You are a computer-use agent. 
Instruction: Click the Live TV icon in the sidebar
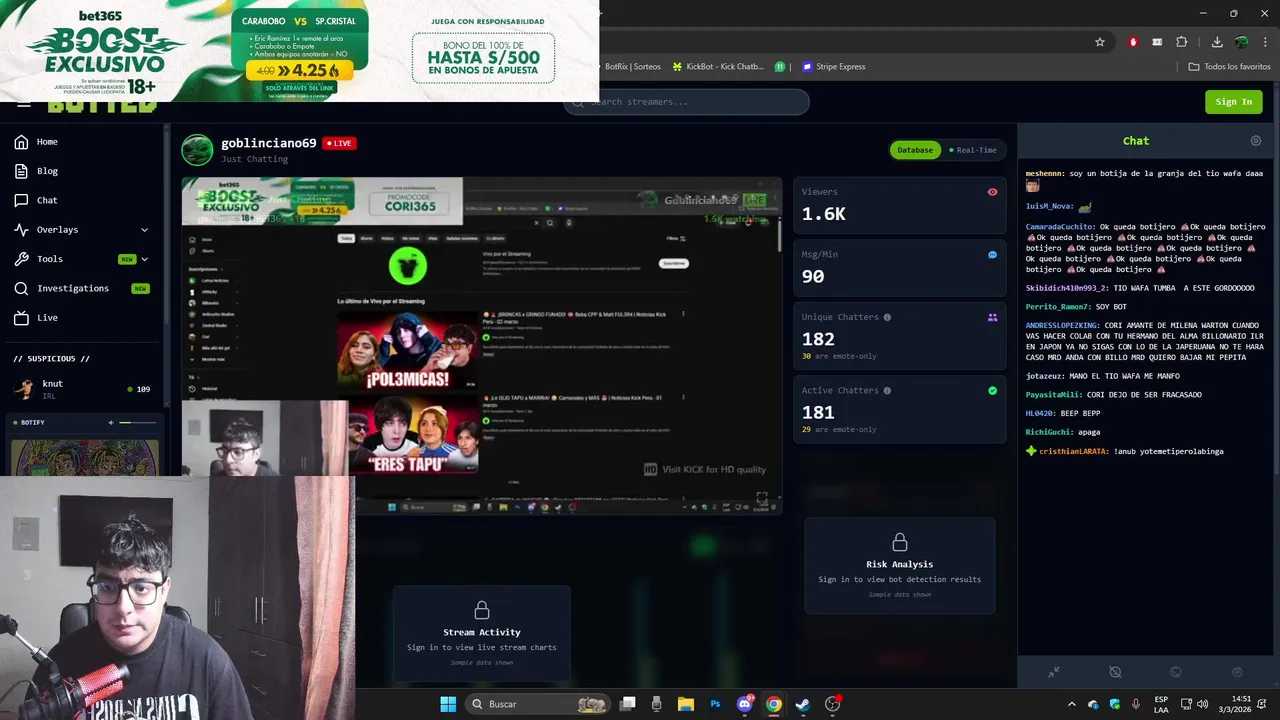(21, 318)
